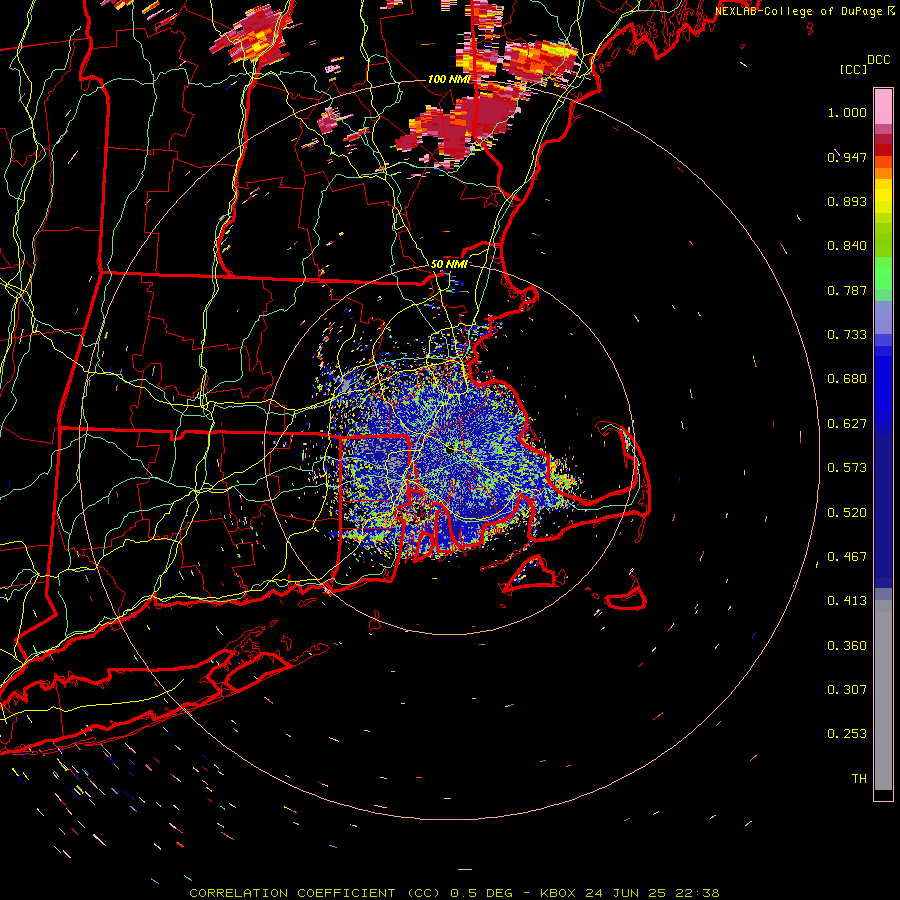Click the long gray band of the color bar
The width and height of the screenshot is (900, 900).
point(883,695)
